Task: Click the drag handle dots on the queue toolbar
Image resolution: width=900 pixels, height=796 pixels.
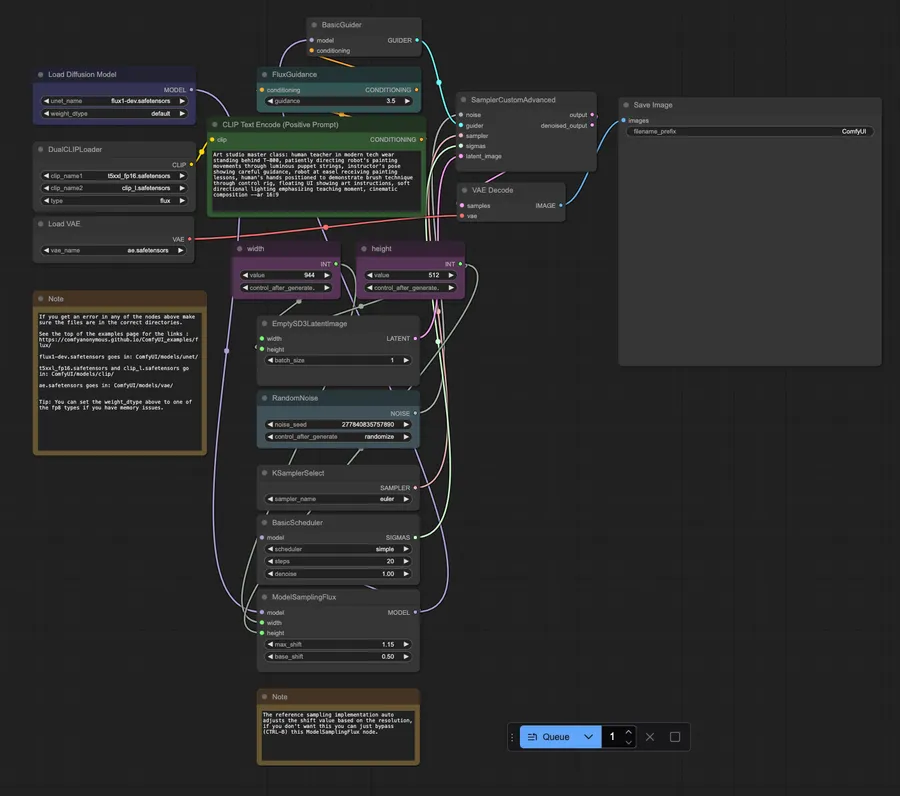Action: point(513,736)
